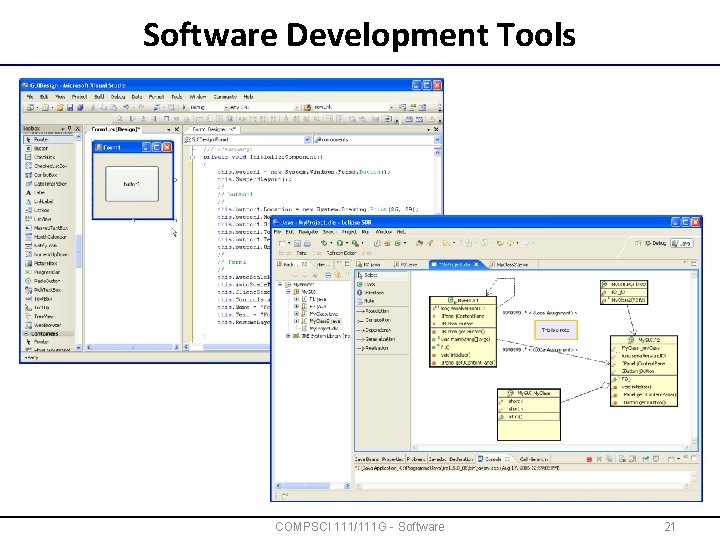Select the Pointer tool at top of Toolbox
The image size is (720, 540).
coord(48,139)
